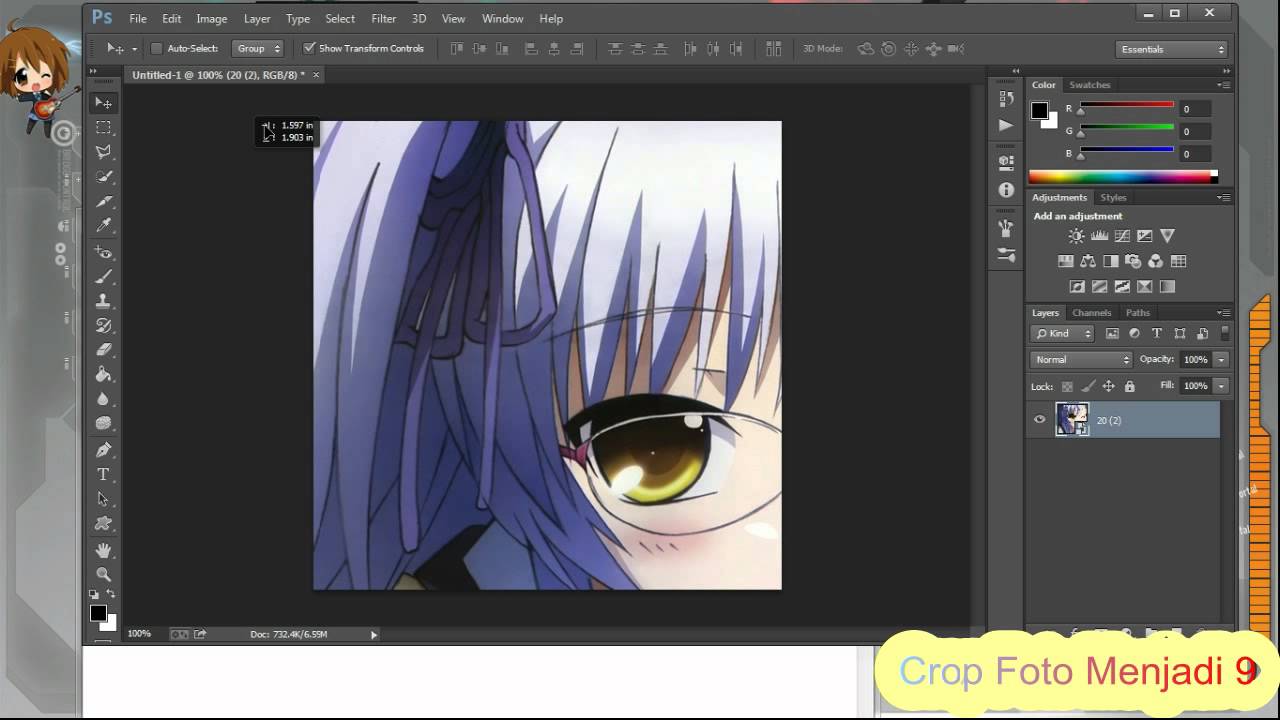
Task: Toggle lock all padlock icon
Action: pos(1129,386)
